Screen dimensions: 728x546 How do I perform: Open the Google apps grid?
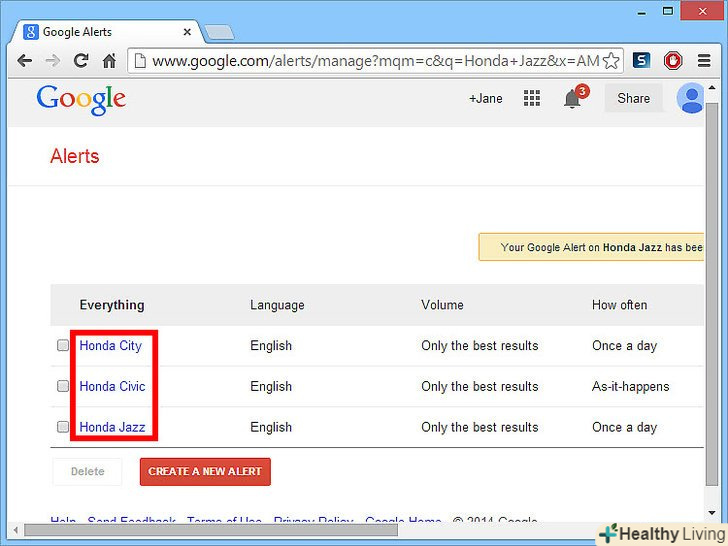[532, 98]
